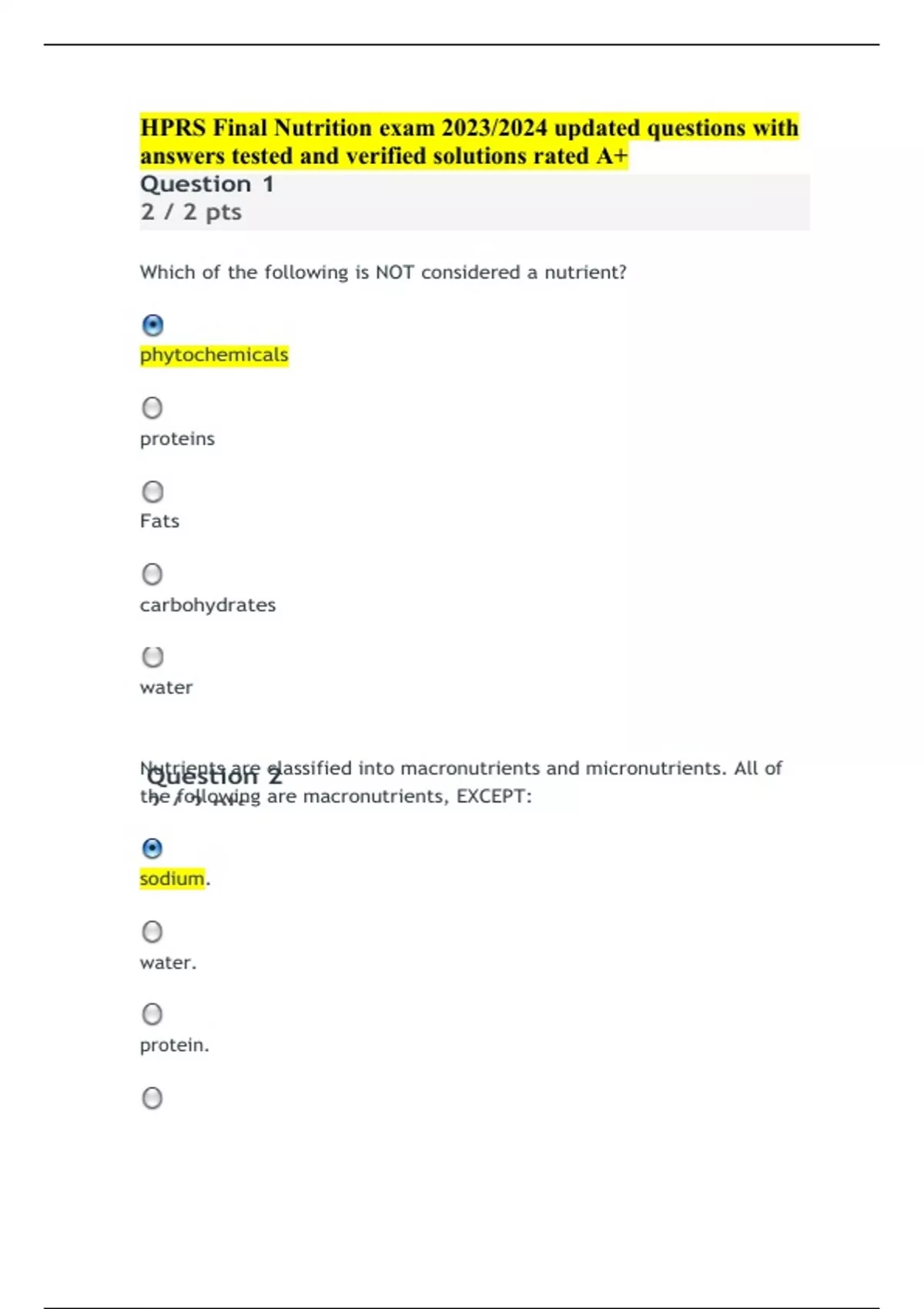Select the water radio button in Question 1
This screenshot has width=924, height=1309.
pyautogui.click(x=153, y=657)
